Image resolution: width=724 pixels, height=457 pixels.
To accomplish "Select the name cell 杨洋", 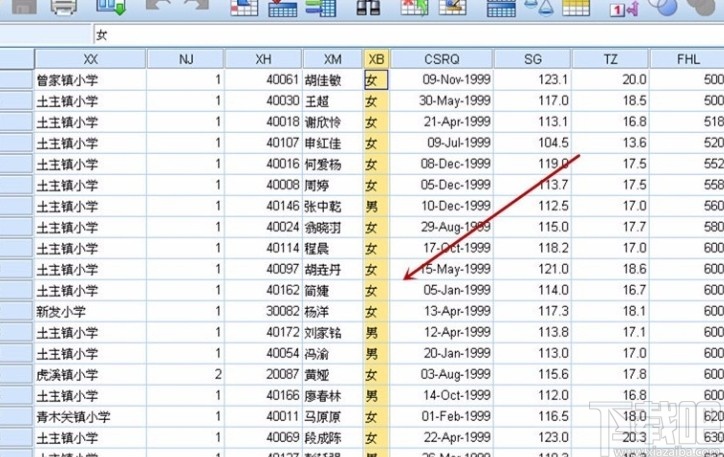I will tap(332, 312).
